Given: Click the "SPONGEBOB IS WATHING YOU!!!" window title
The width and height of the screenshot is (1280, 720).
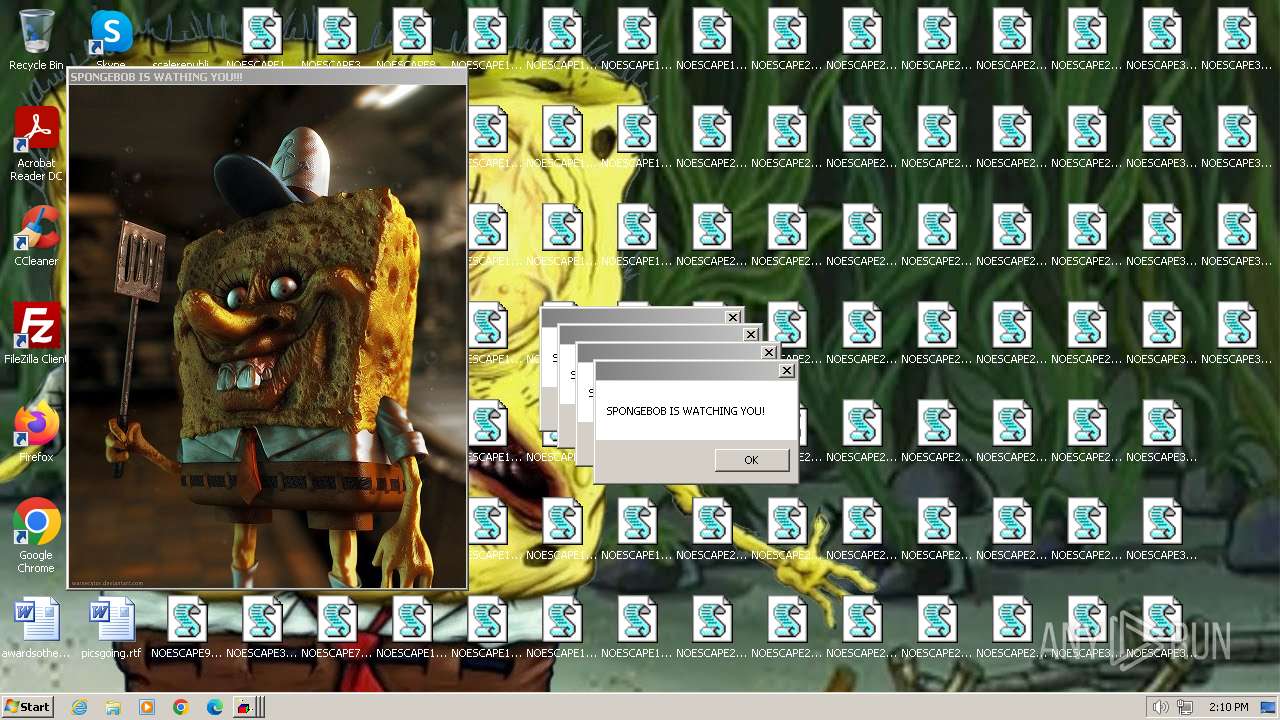Looking at the screenshot, I should pyautogui.click(x=156, y=77).
